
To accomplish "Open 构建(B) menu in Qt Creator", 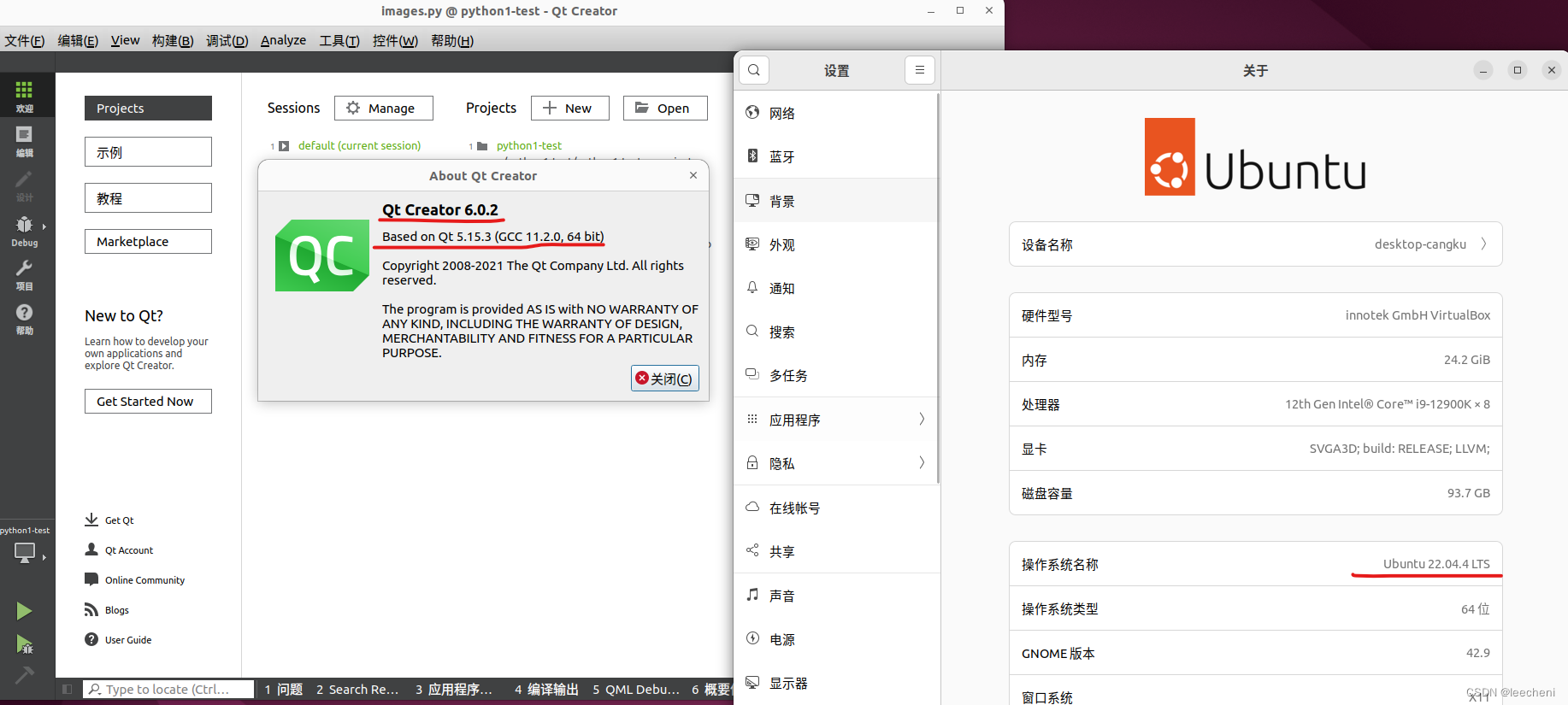I will coord(173,40).
